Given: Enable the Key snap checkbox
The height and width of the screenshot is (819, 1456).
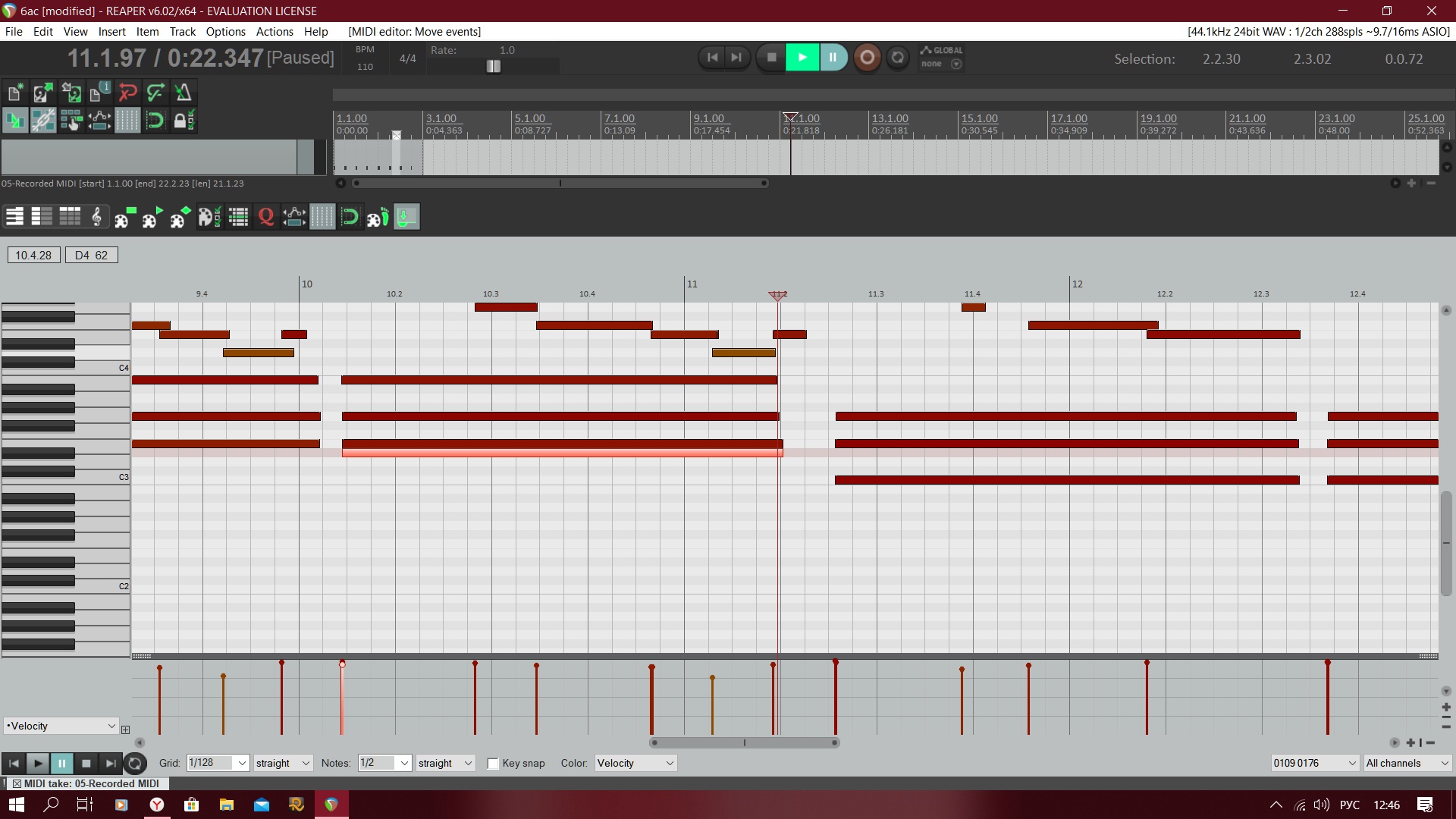Looking at the screenshot, I should tap(493, 764).
